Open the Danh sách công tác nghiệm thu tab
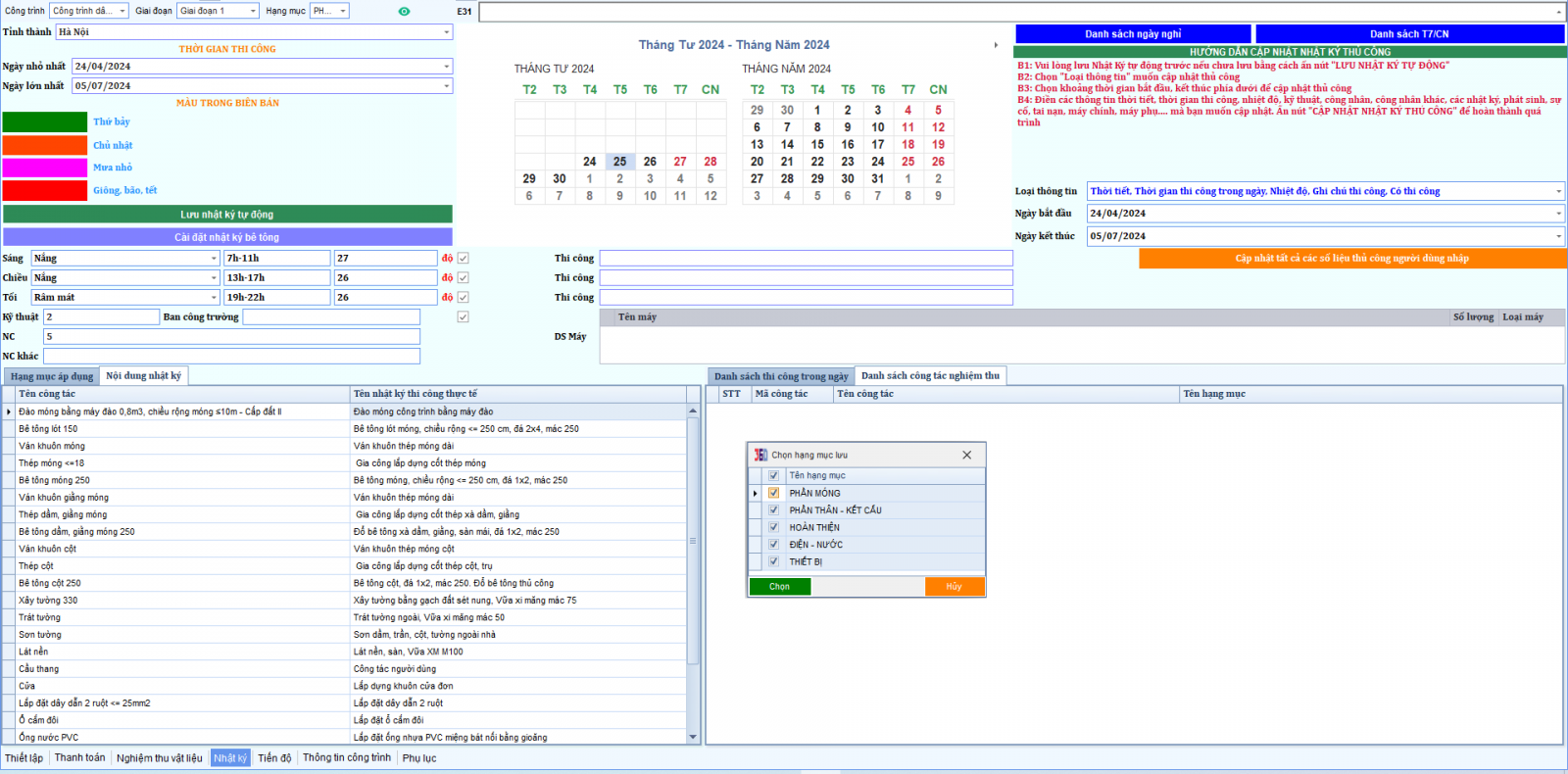This screenshot has width=1568, height=774. point(930,376)
